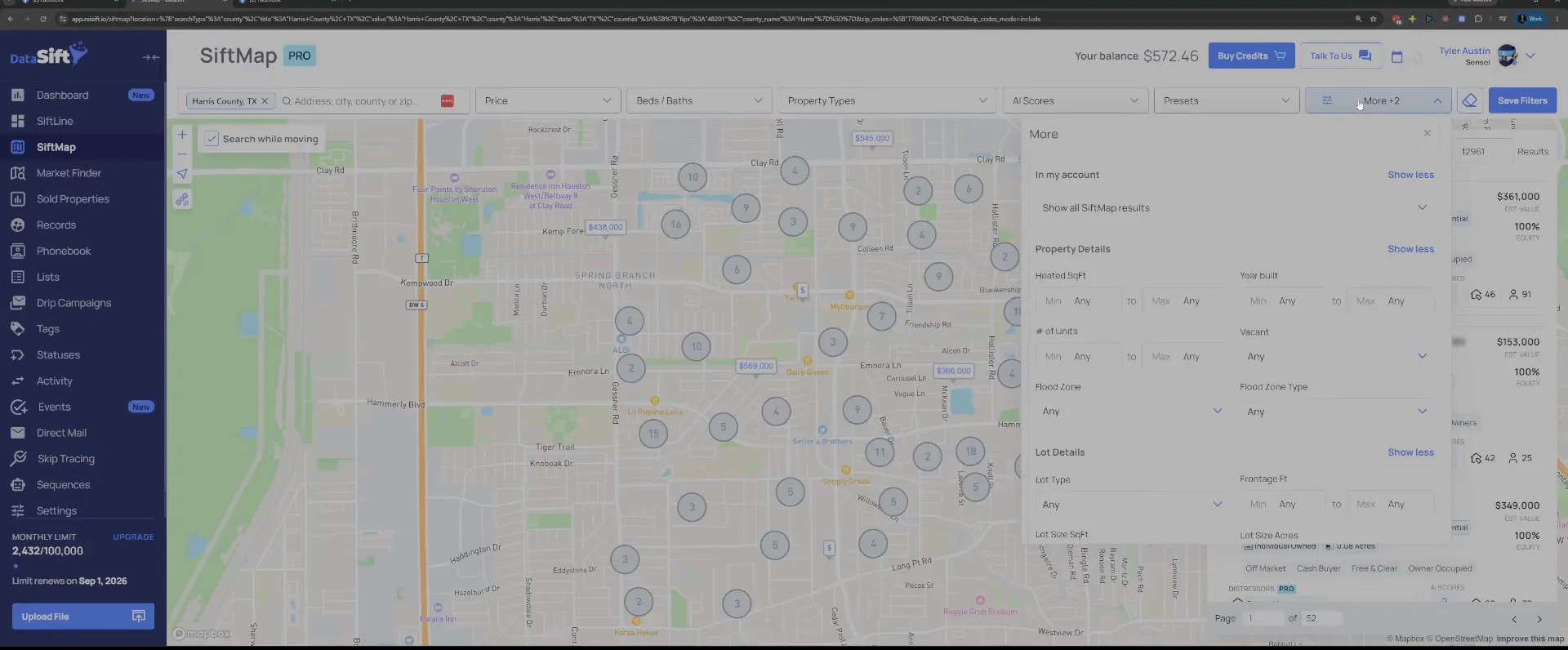The height and width of the screenshot is (650, 1568).
Task: Click the Buy Credits button
Action: point(1251,56)
